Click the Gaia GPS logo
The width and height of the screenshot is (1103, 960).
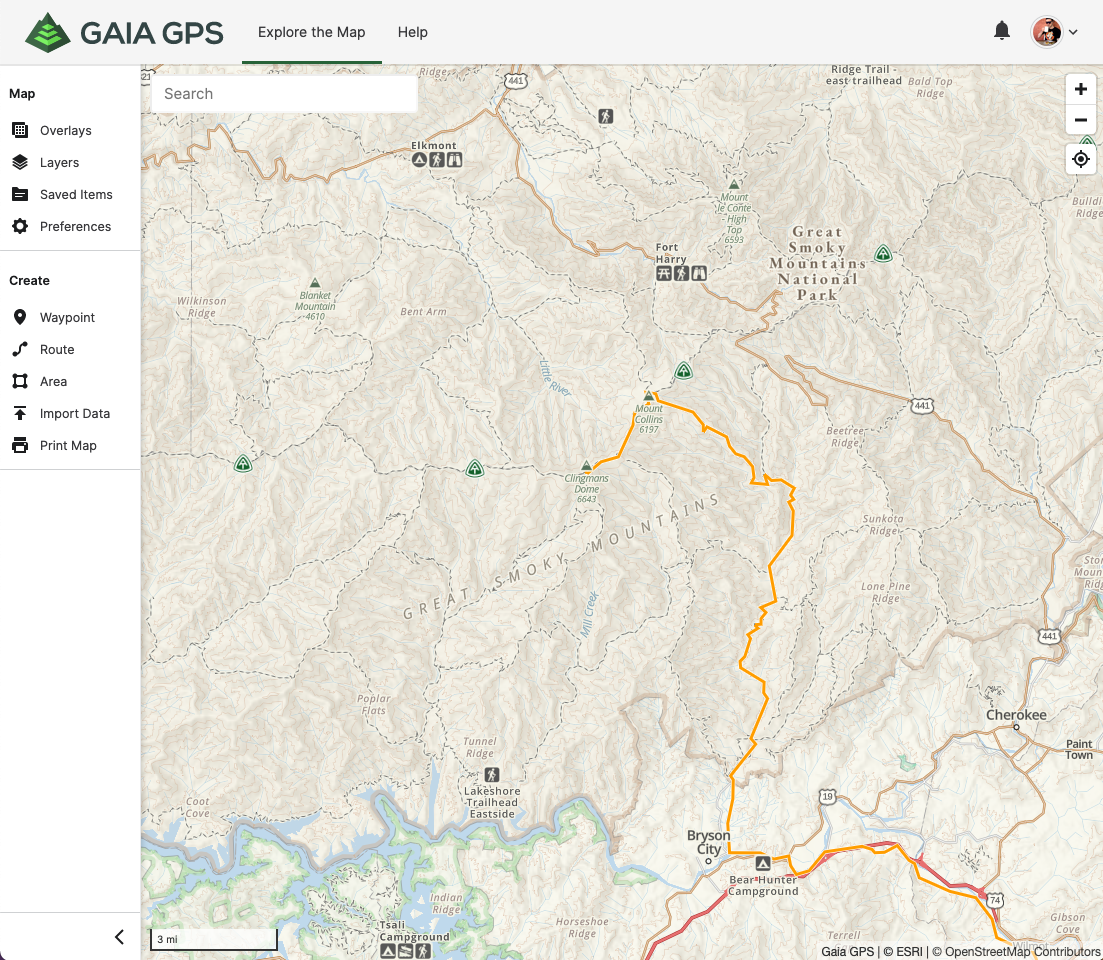(124, 32)
